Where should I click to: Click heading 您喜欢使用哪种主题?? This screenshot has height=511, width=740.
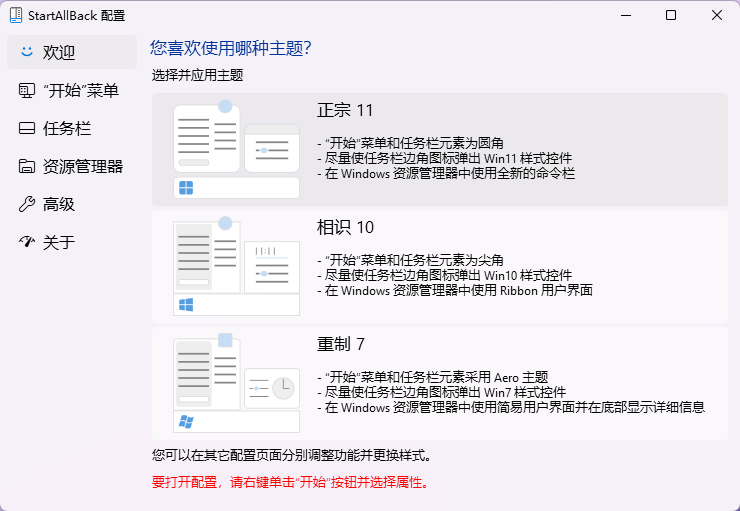tap(231, 48)
